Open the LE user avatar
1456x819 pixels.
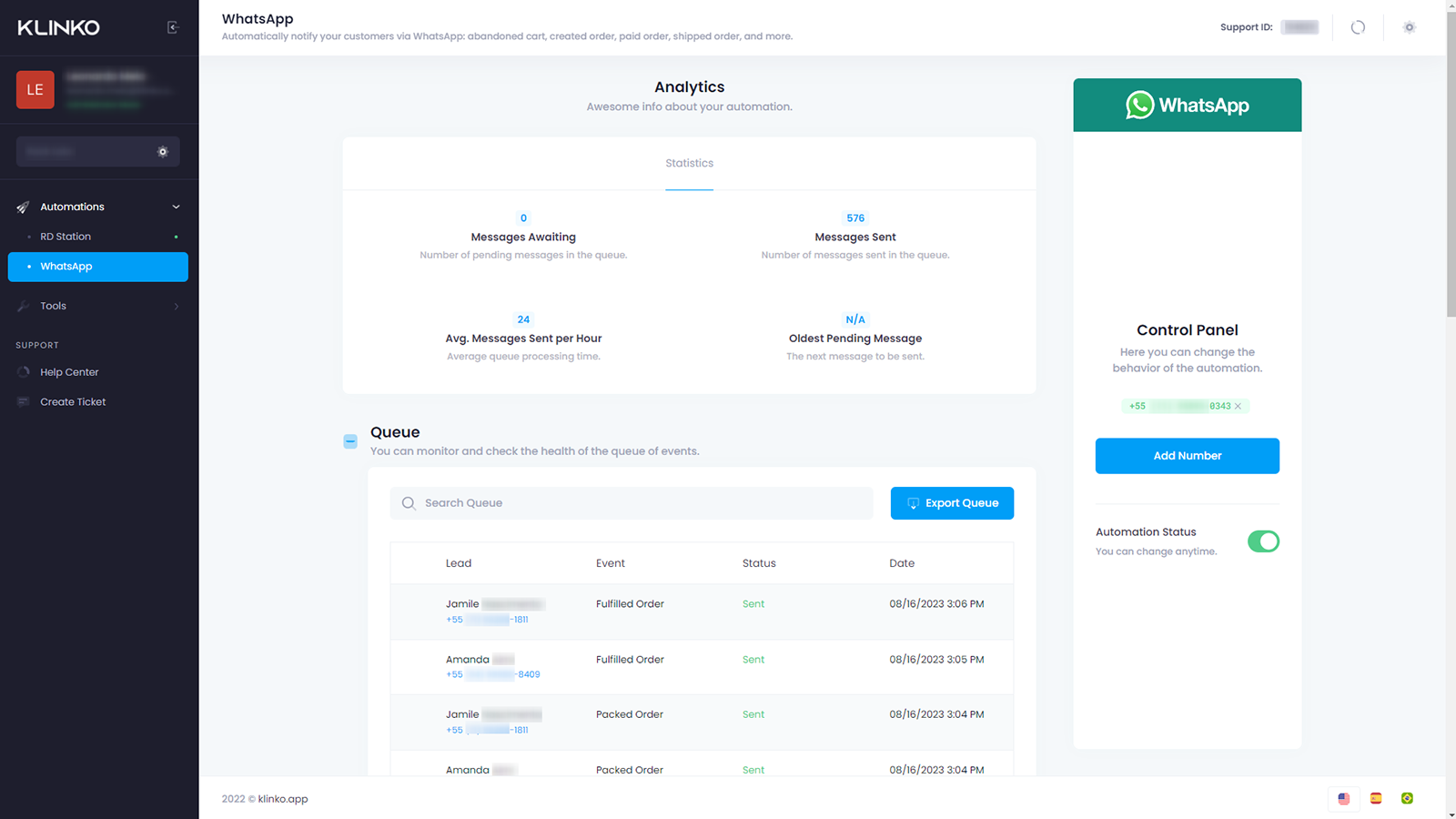click(35, 90)
